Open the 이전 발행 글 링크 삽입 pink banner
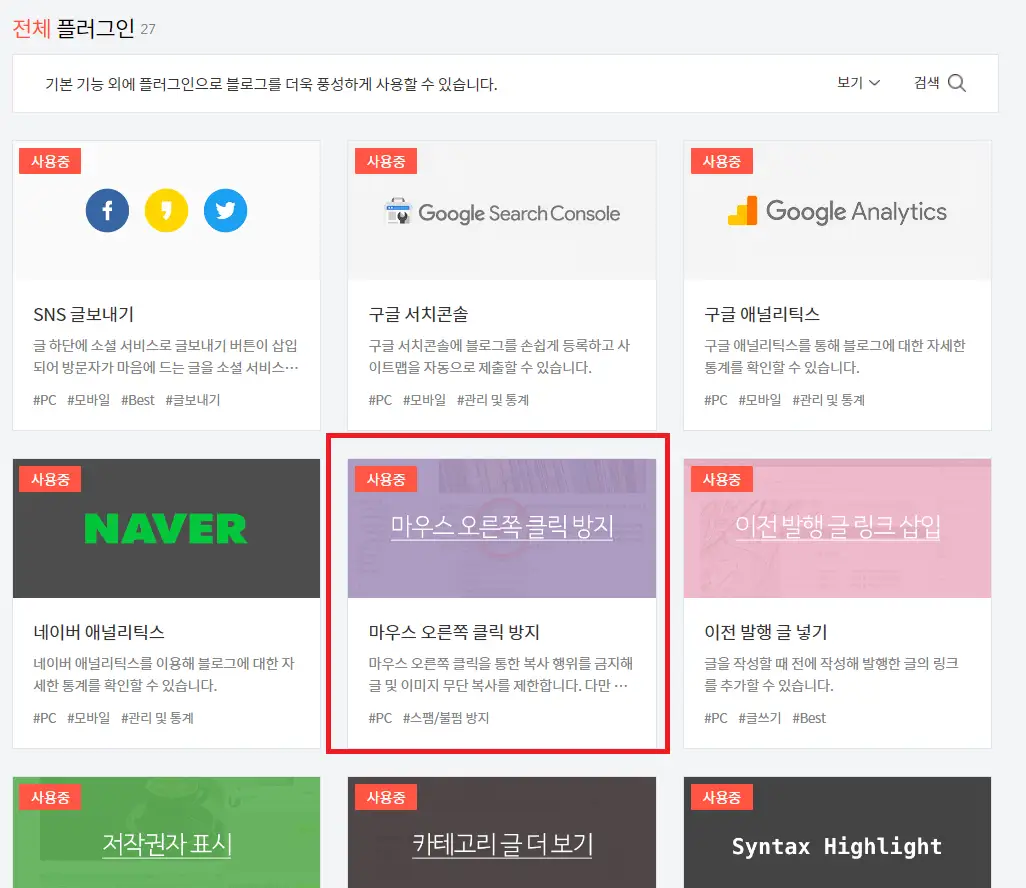The height and width of the screenshot is (888, 1026). click(x=837, y=528)
